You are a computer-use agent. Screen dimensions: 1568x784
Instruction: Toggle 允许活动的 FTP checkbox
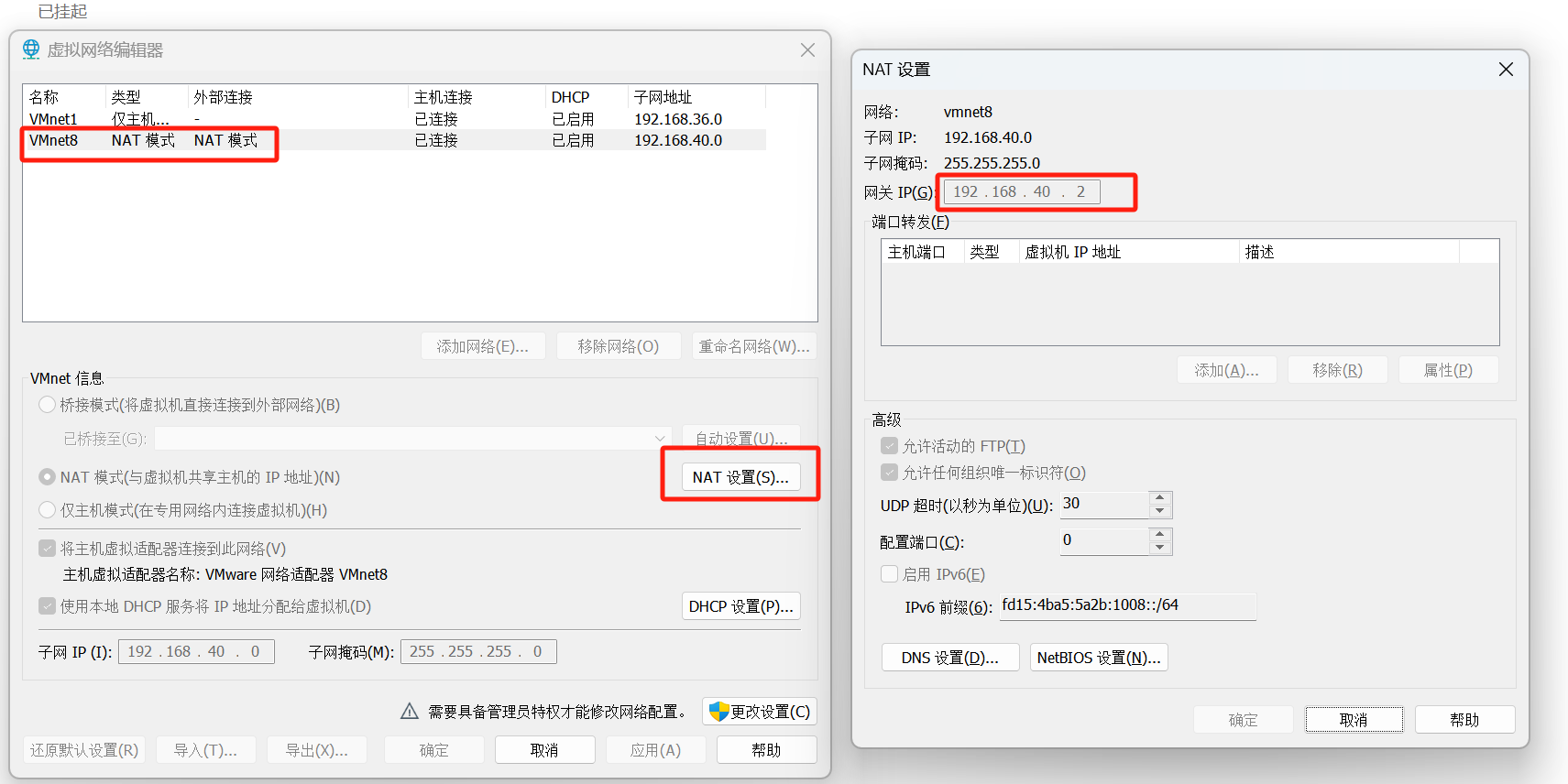pyautogui.click(x=889, y=446)
